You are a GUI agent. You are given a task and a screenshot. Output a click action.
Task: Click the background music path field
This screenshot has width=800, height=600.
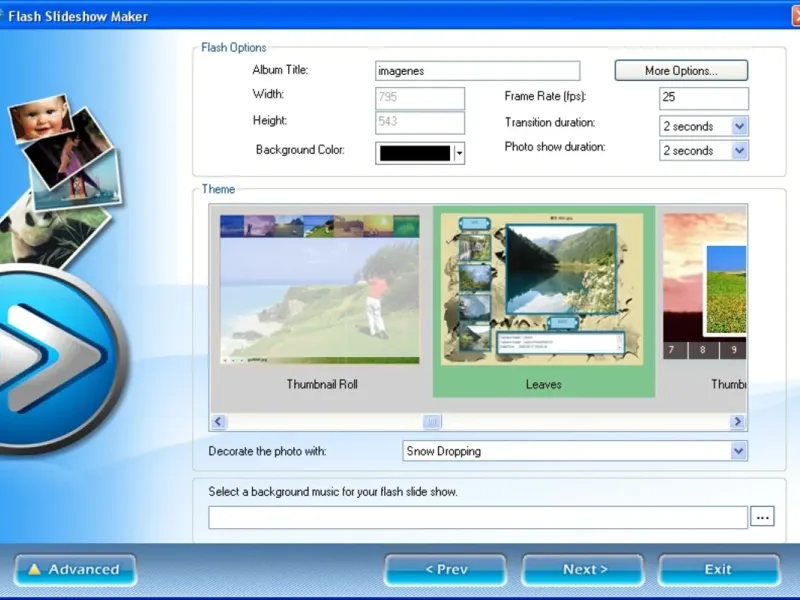click(478, 517)
